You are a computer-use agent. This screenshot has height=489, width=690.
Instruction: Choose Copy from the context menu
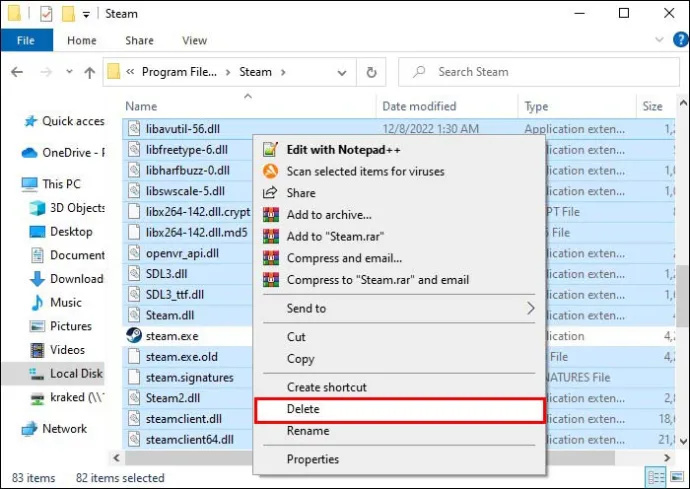[400, 359]
